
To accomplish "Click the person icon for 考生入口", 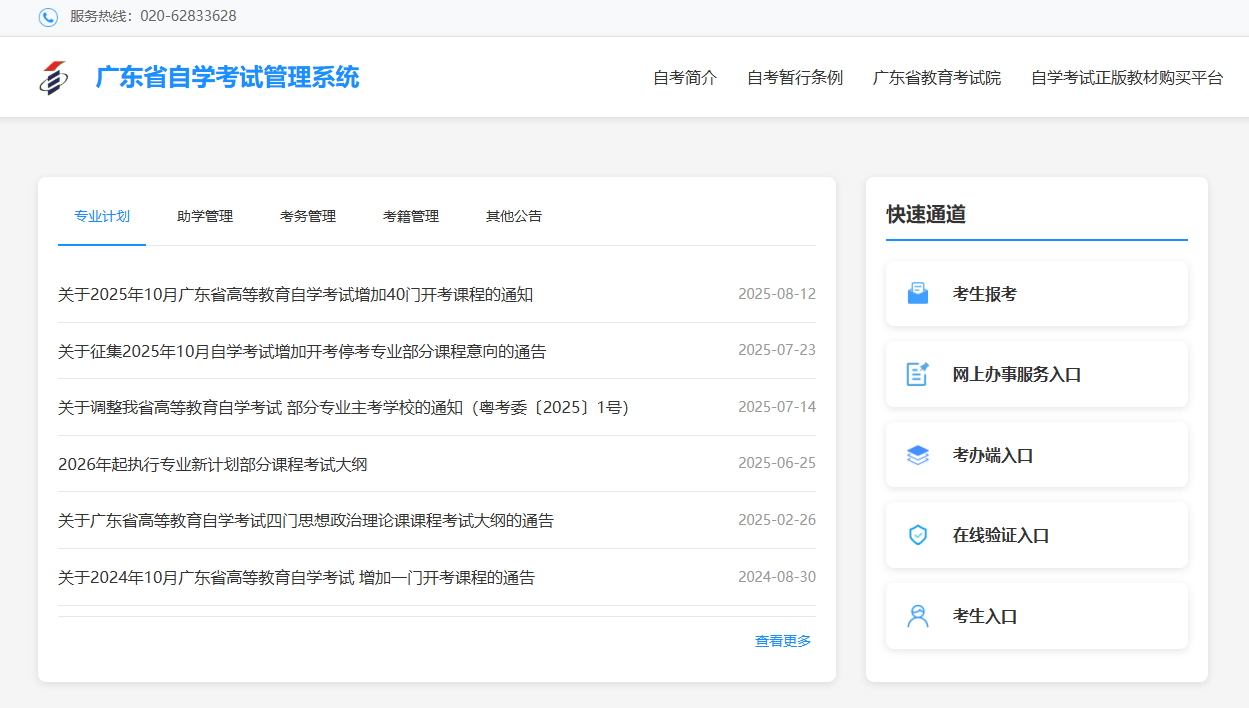I will pyautogui.click(x=917, y=616).
